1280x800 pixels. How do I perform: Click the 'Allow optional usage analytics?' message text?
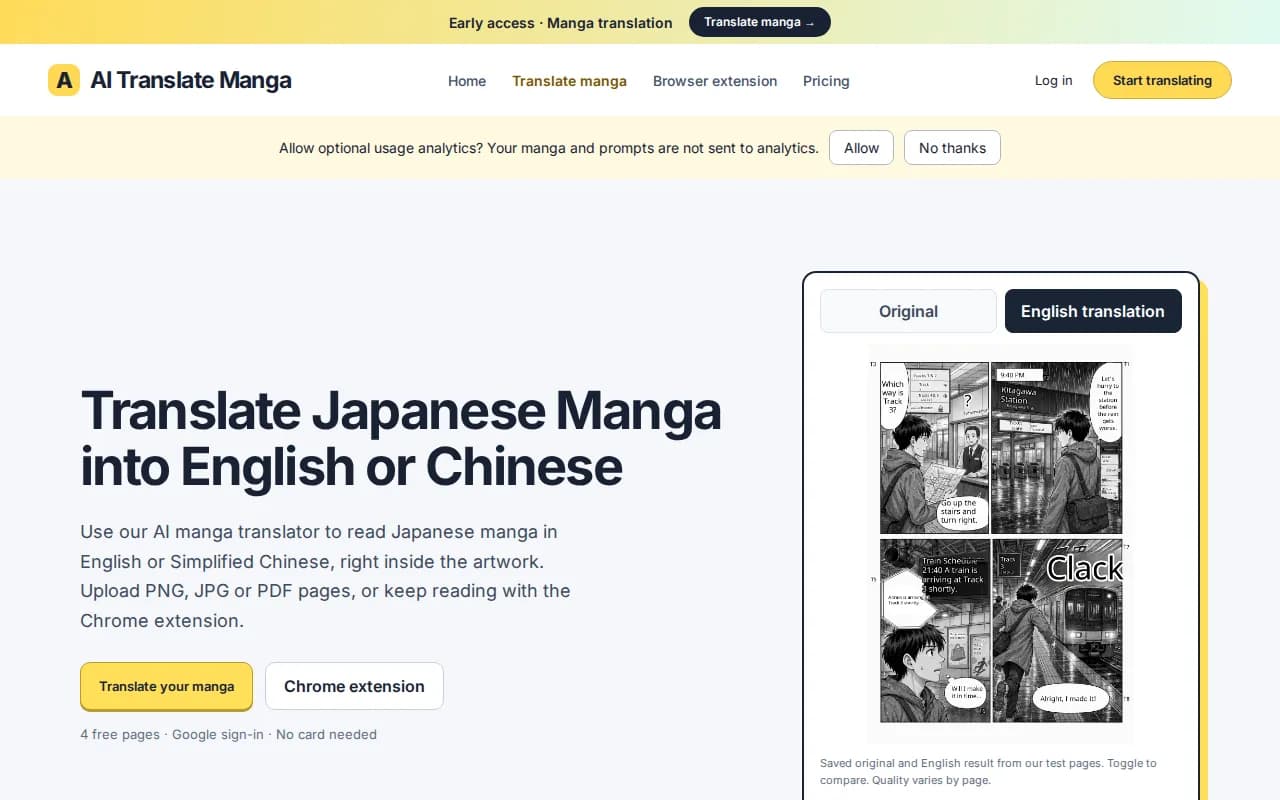pyautogui.click(x=548, y=148)
